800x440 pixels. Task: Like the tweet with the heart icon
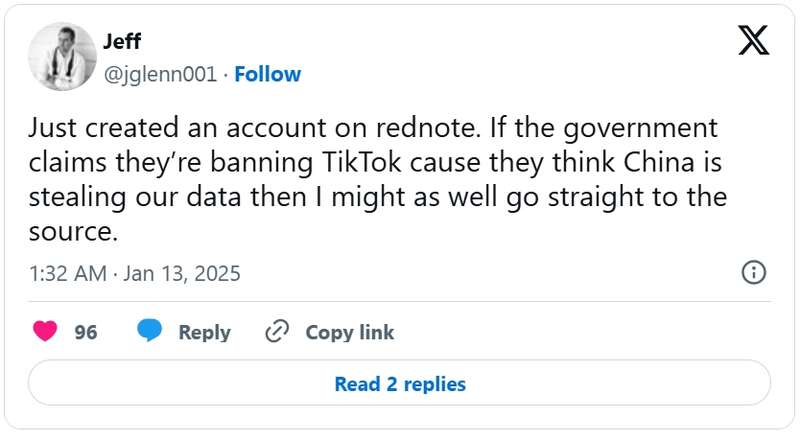45,332
